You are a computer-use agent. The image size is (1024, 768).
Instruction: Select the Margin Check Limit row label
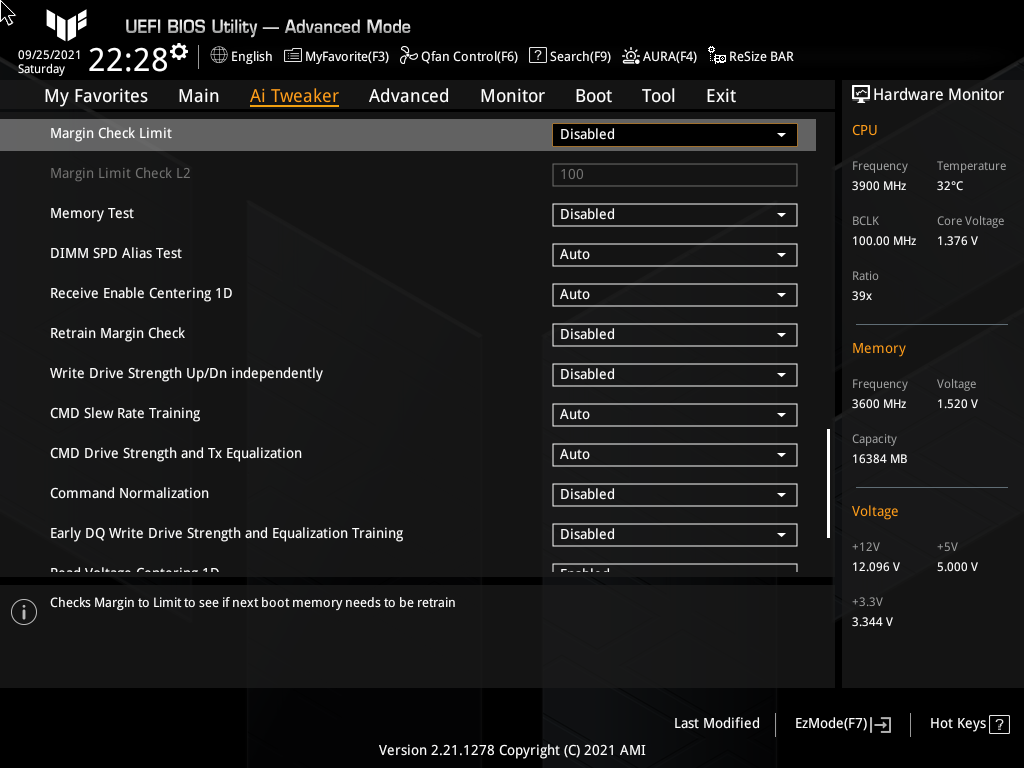click(111, 133)
